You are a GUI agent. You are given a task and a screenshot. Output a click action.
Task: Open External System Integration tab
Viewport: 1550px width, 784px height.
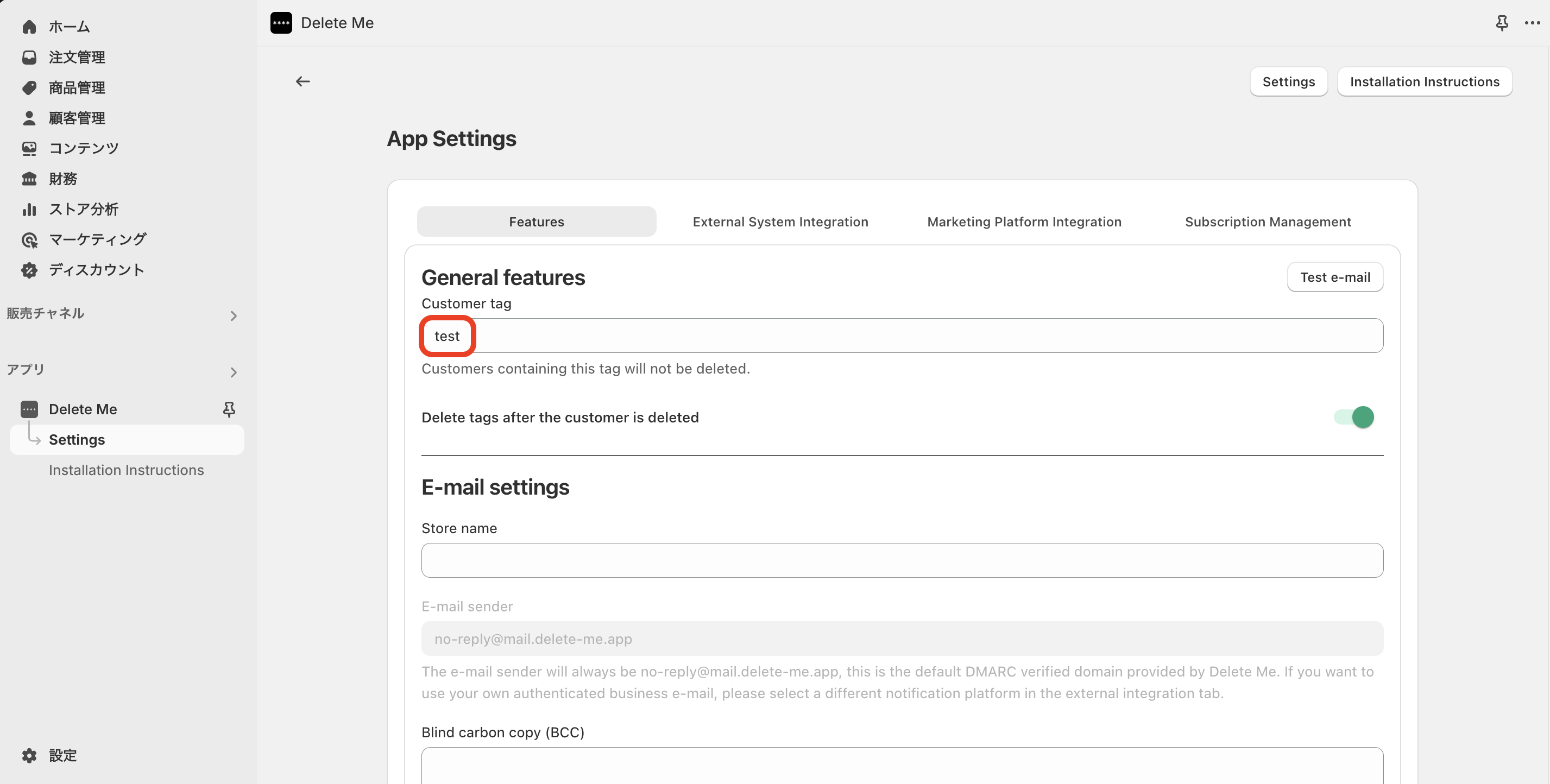780,222
